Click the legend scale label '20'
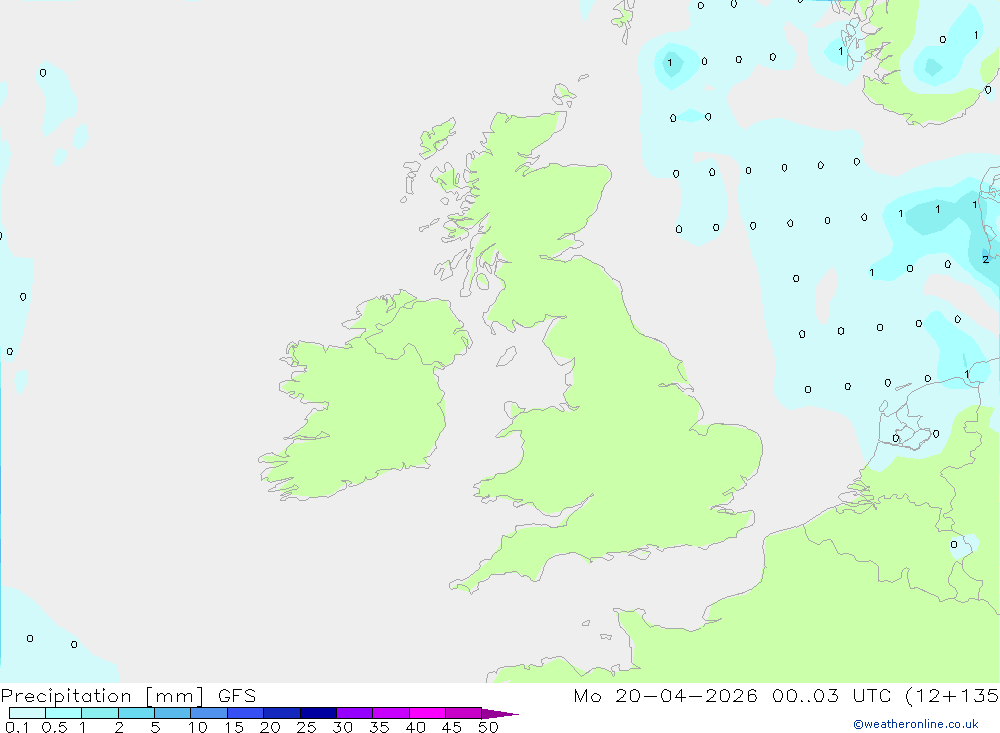This screenshot has width=1000, height=733. click(x=270, y=727)
